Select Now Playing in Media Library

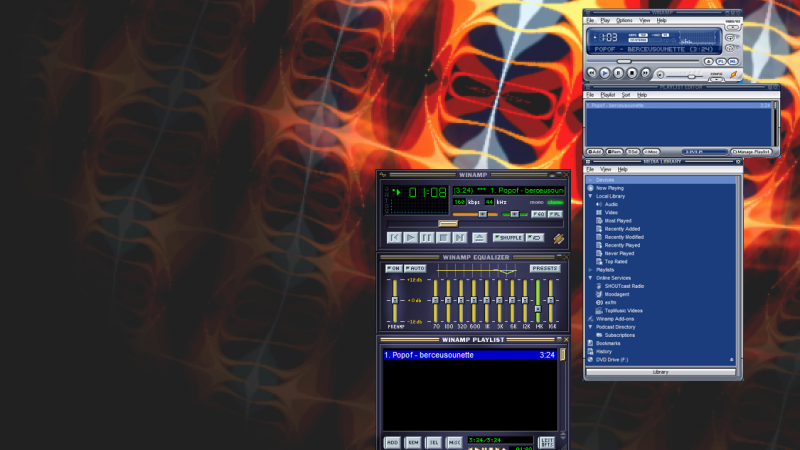pyautogui.click(x=610, y=188)
